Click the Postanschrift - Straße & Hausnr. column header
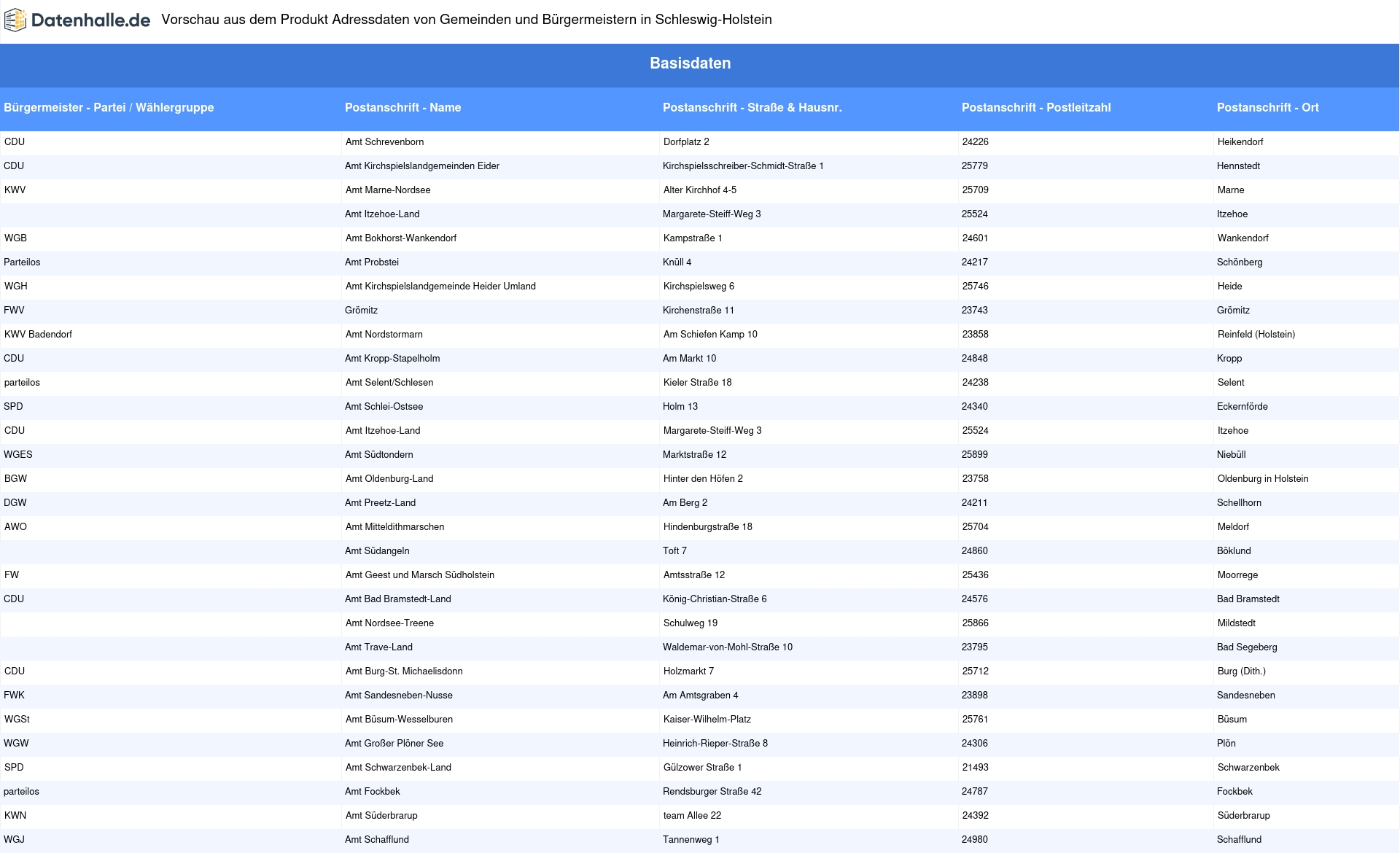The image size is (1400, 853). coord(752,108)
